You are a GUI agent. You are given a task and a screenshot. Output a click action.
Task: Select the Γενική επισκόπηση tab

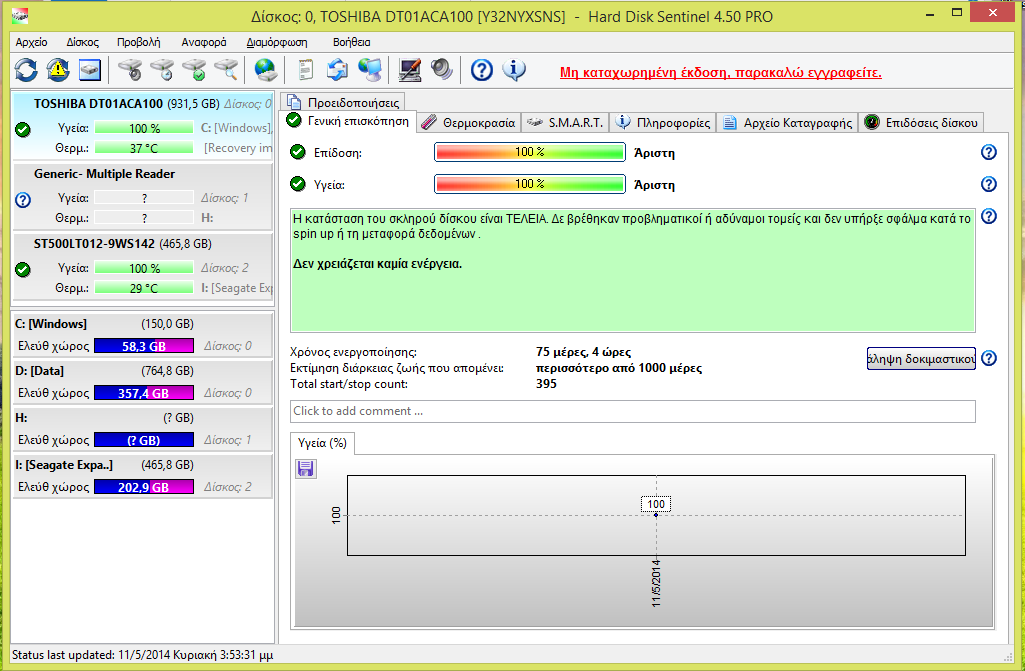tap(348, 121)
